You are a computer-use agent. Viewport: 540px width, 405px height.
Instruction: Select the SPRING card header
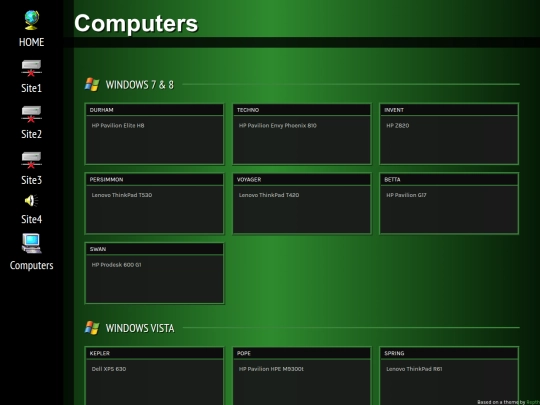(449, 353)
